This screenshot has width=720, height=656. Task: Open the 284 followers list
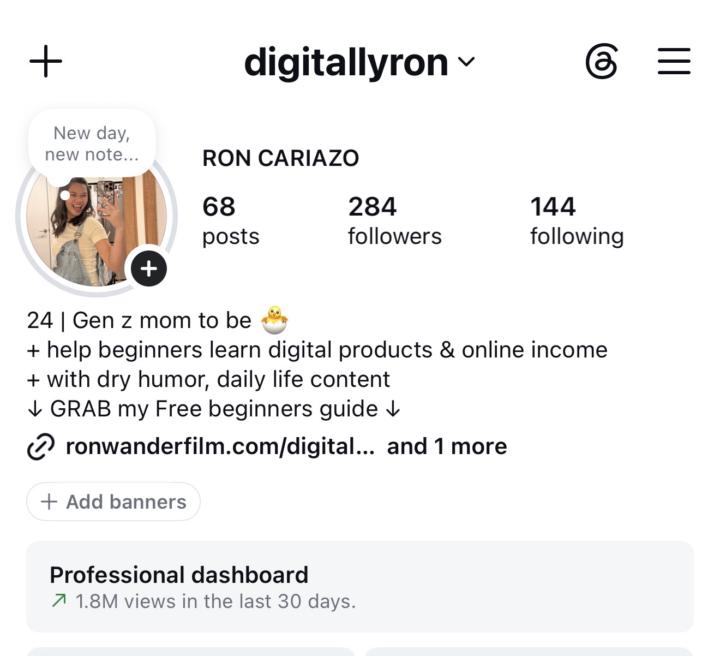point(394,221)
